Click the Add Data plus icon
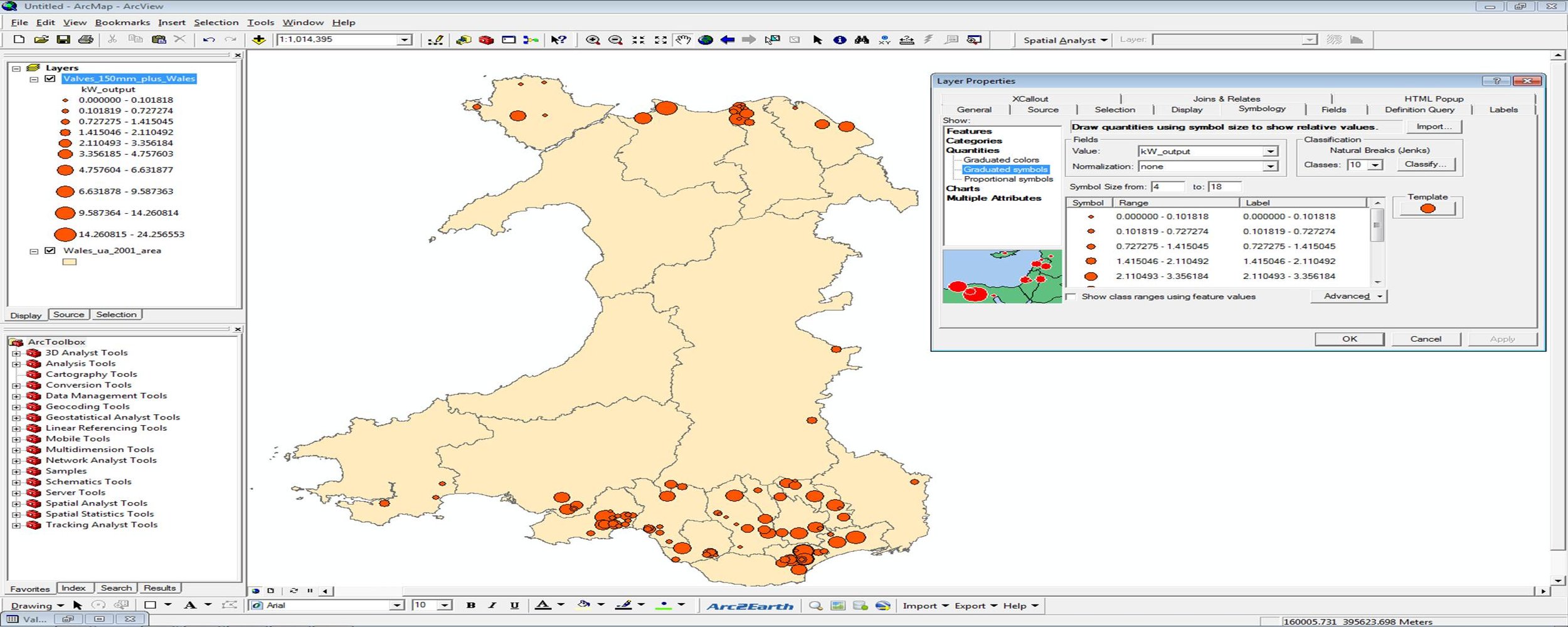 (258, 40)
